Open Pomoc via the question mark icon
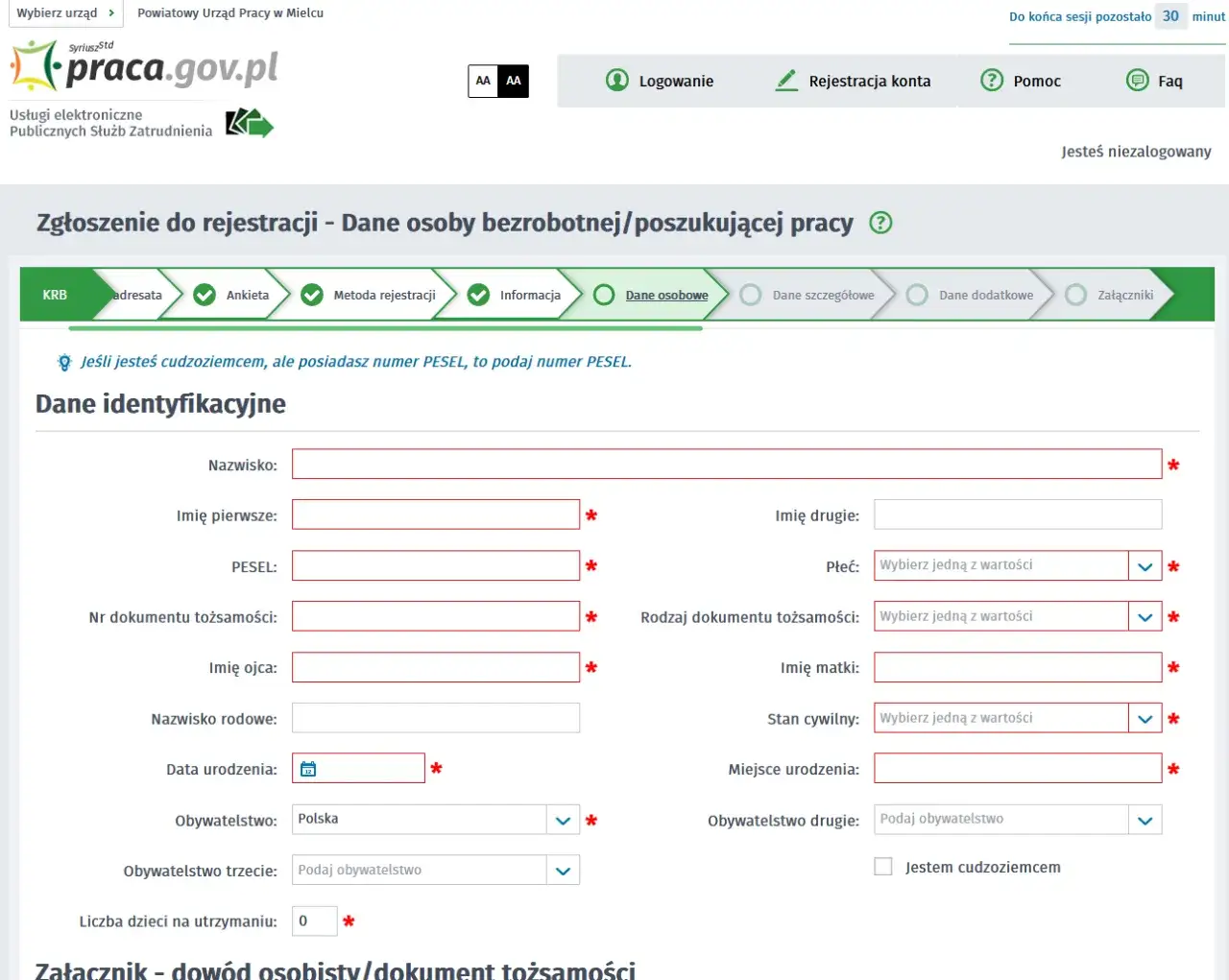Viewport: 1229px width, 980px height. coord(992,81)
